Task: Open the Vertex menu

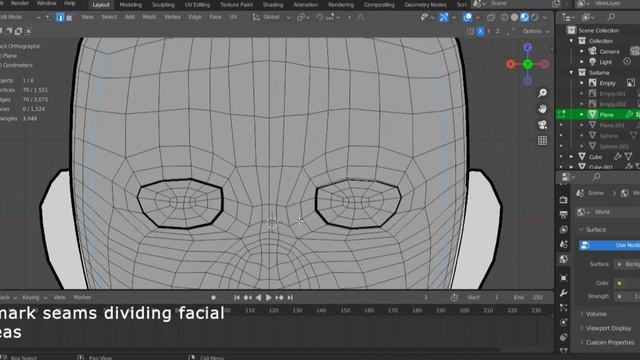Action: 172,17
